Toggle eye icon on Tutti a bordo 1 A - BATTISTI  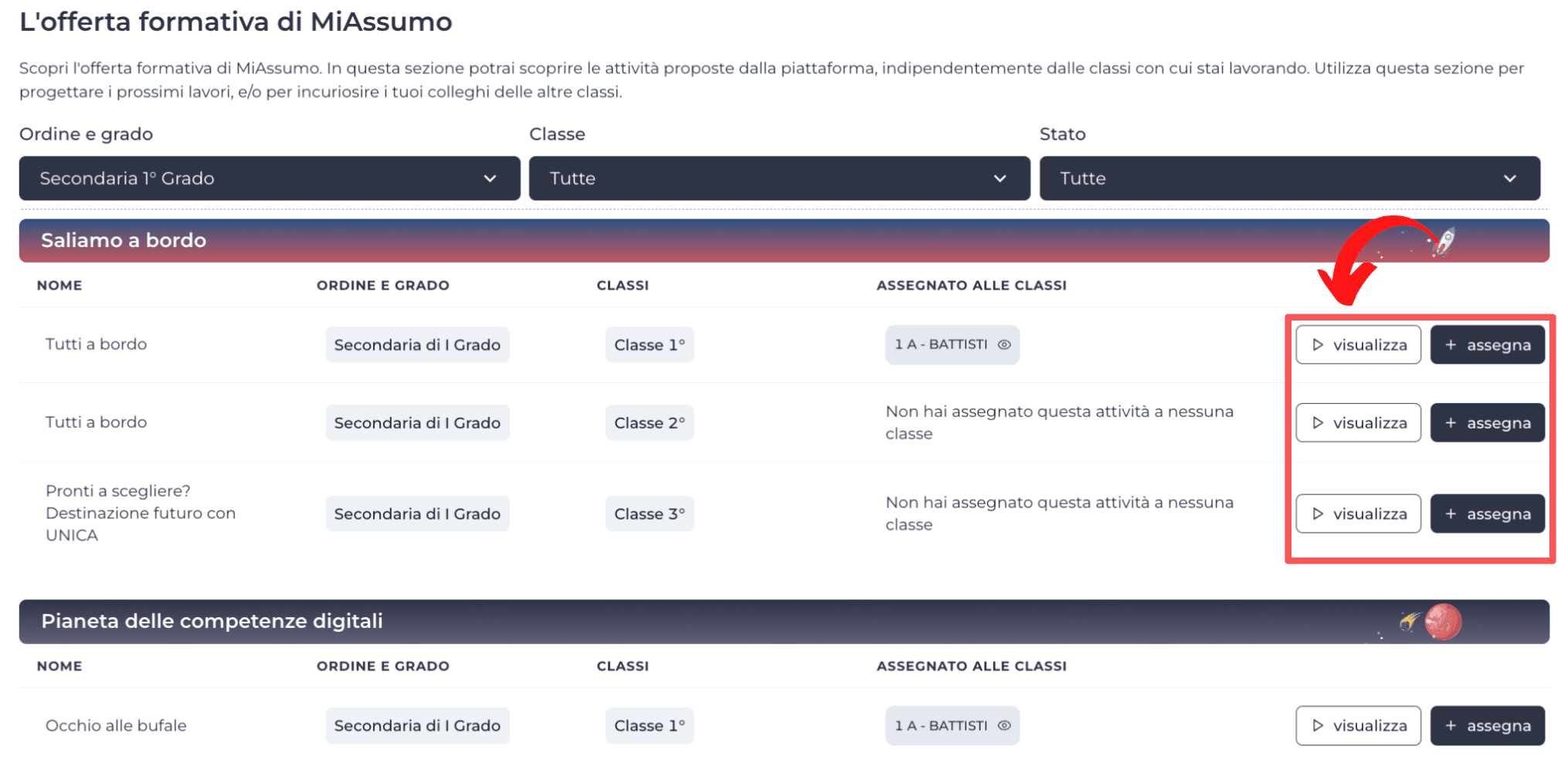tap(1003, 344)
